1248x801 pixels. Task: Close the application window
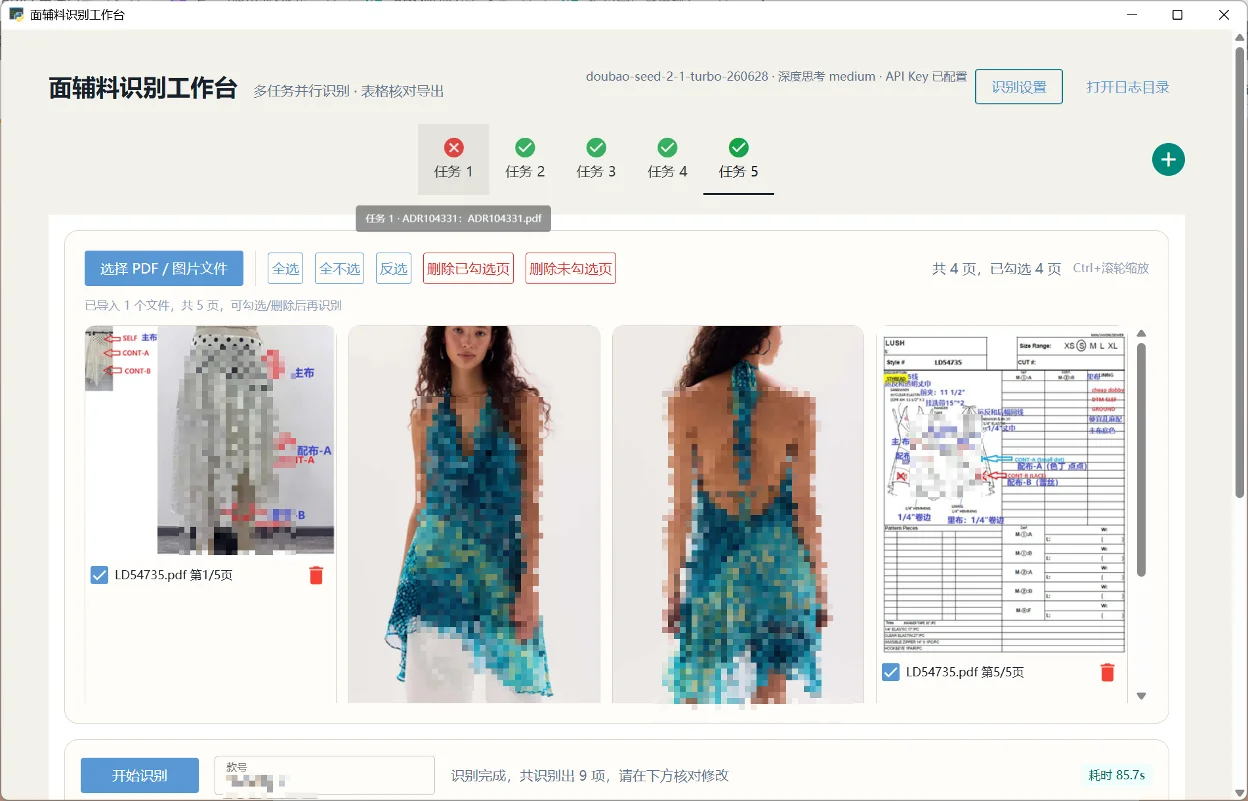(1224, 15)
